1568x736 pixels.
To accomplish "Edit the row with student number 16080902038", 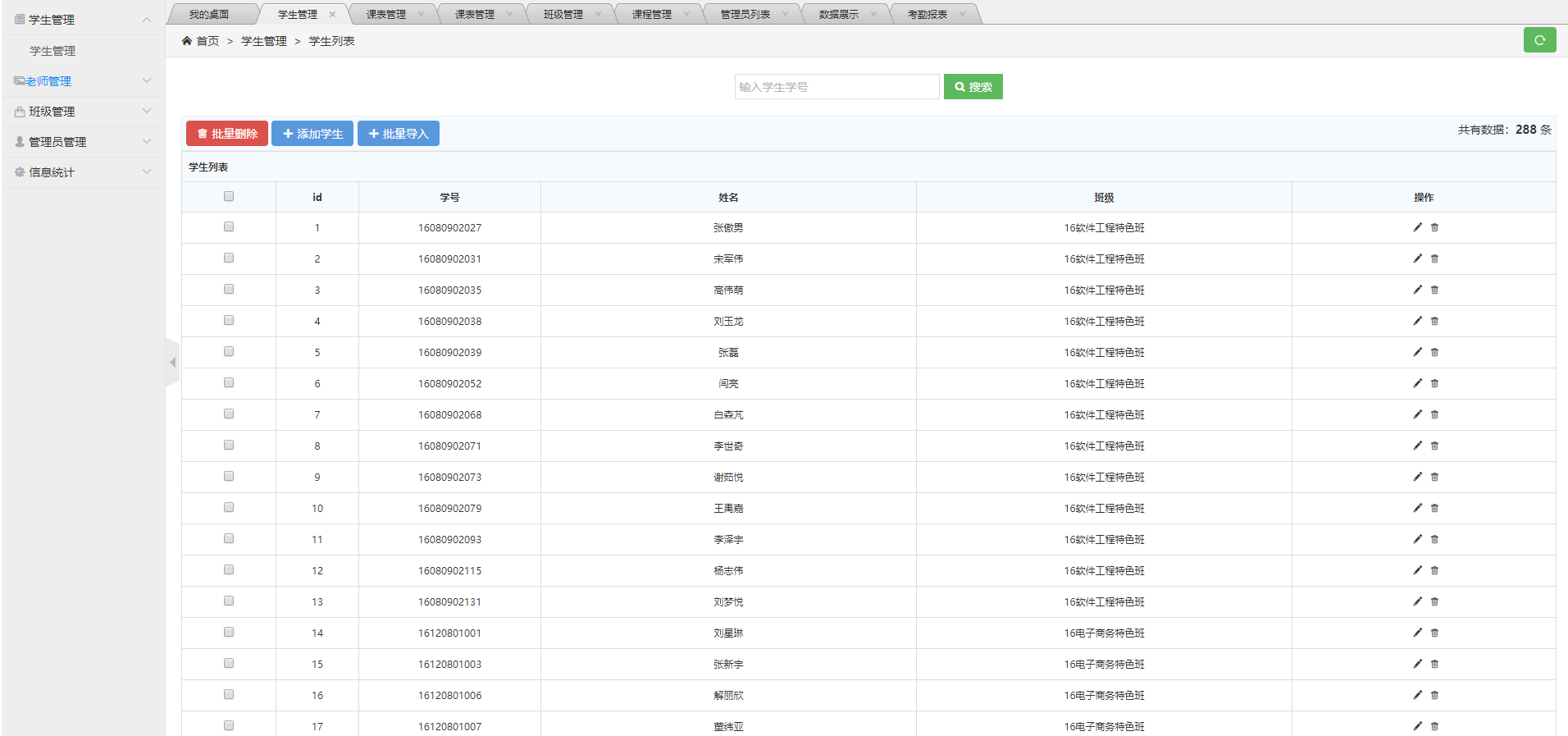I will 1417,321.
